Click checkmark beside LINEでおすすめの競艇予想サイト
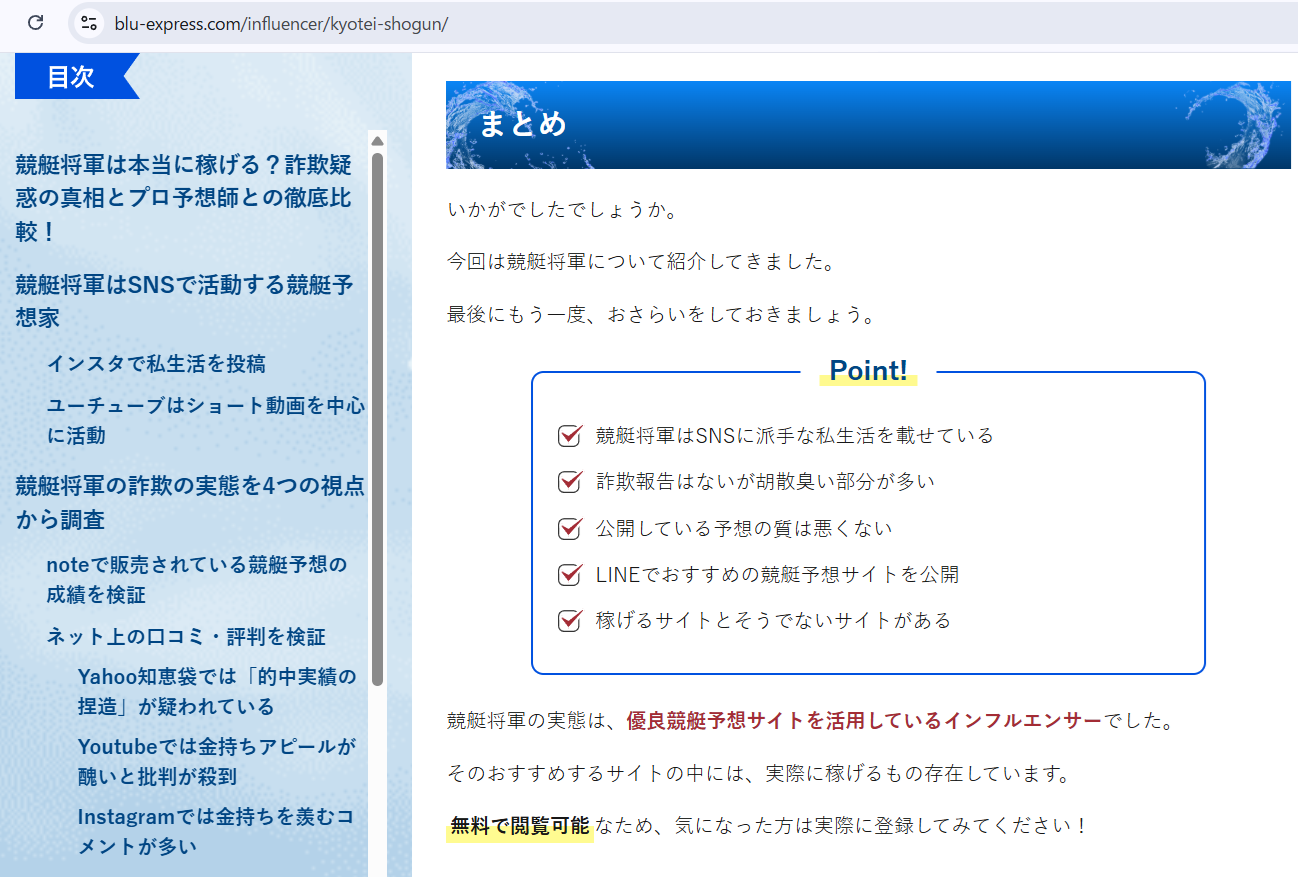Image resolution: width=1298 pixels, height=877 pixels. click(569, 575)
